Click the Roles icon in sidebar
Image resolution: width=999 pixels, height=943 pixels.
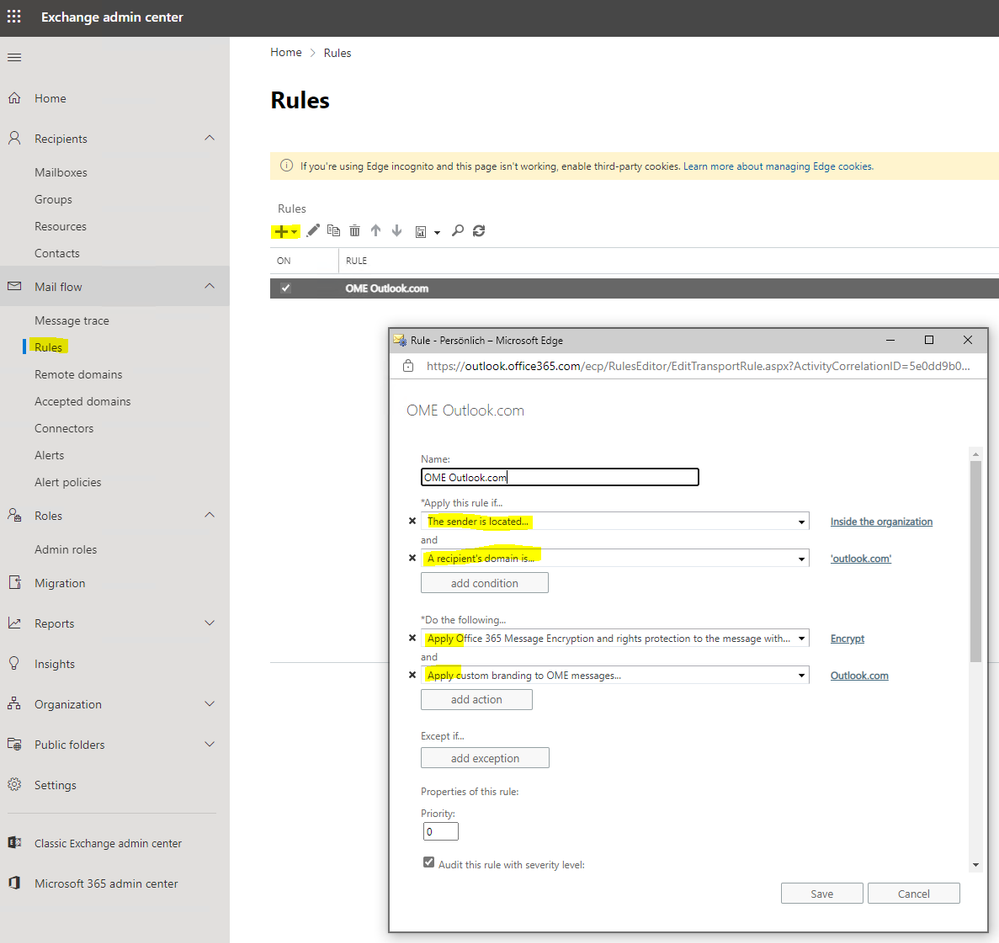point(14,515)
